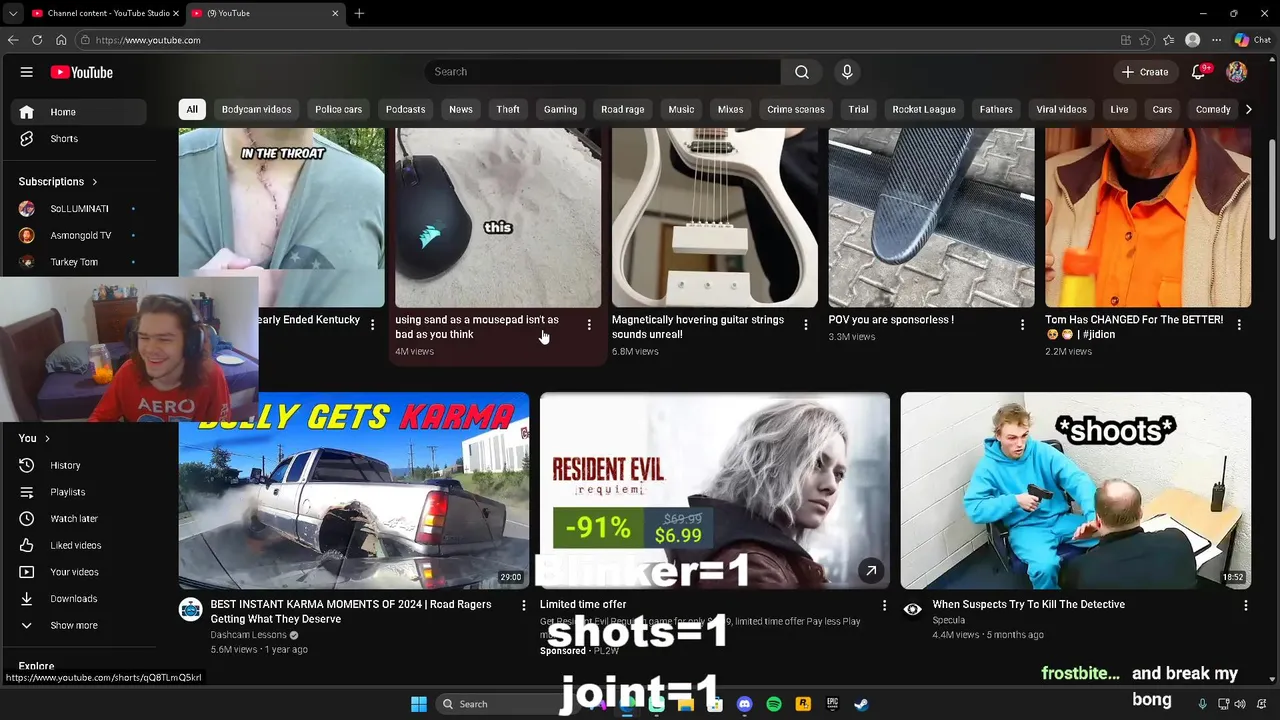1280x720 pixels.
Task: Open the Windows Start menu
Action: [419, 704]
